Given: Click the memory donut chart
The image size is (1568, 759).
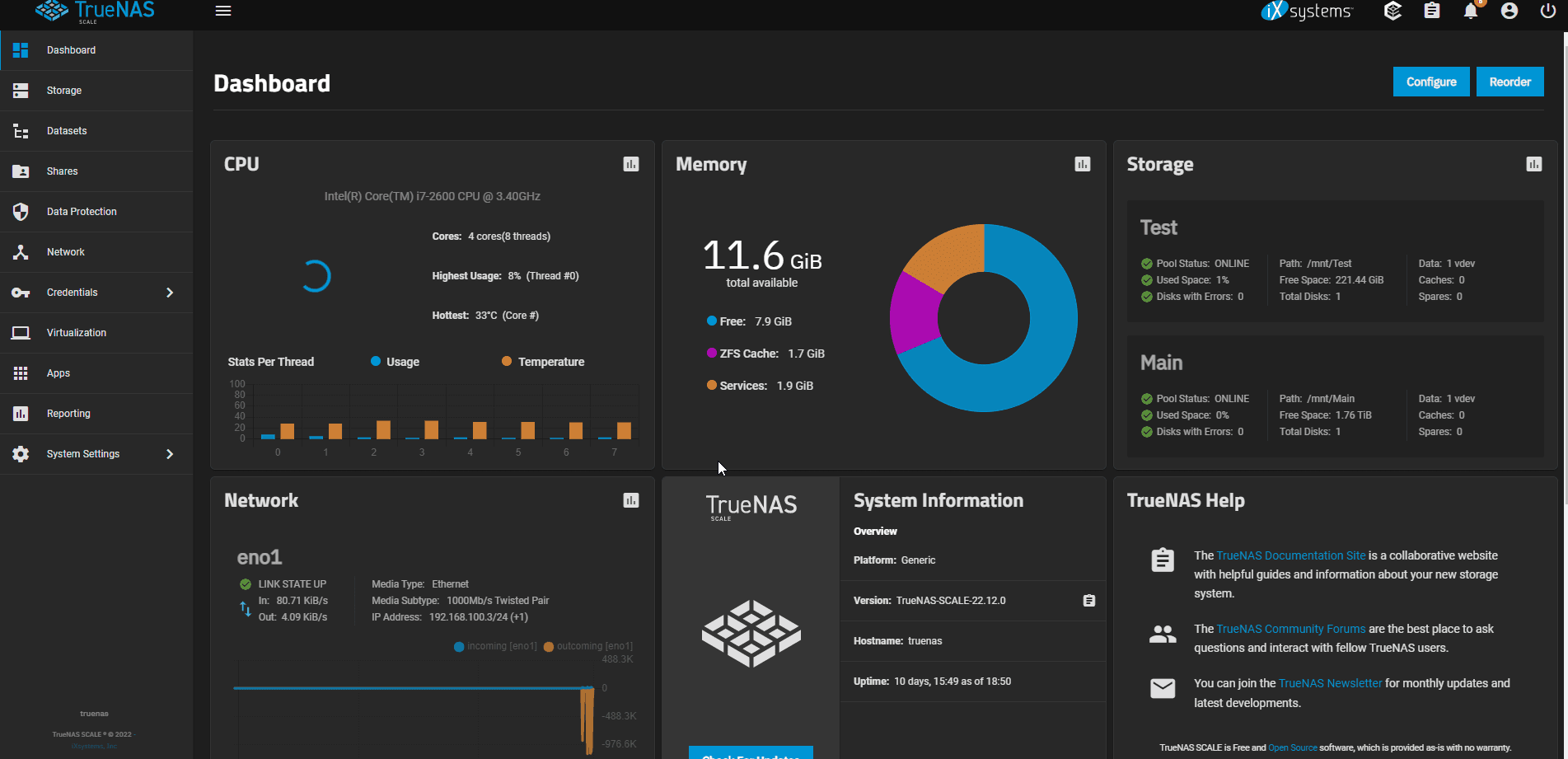Looking at the screenshot, I should click(984, 317).
